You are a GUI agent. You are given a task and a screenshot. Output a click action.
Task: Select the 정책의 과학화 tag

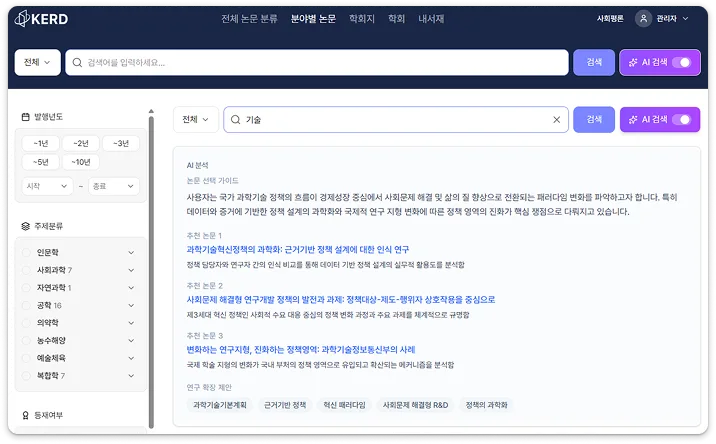[486, 405]
